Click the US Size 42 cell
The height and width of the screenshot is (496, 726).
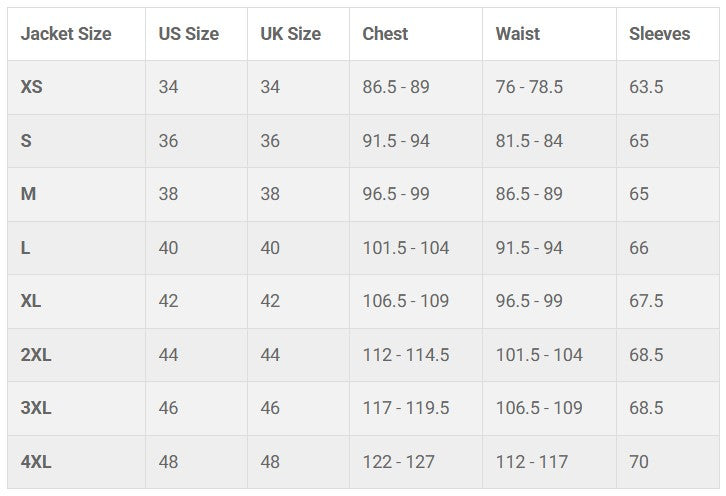point(168,301)
